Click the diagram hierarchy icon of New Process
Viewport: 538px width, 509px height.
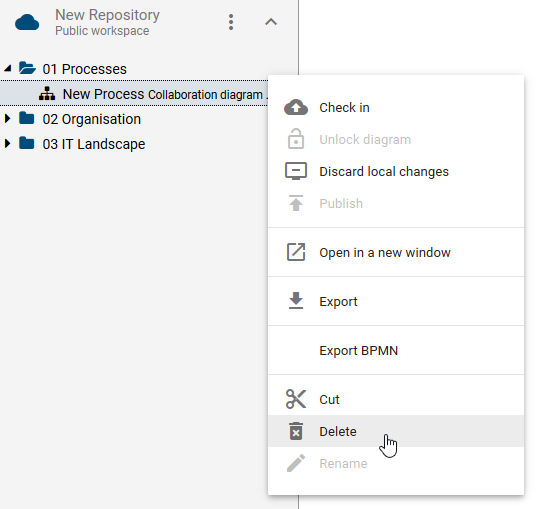coord(47,93)
